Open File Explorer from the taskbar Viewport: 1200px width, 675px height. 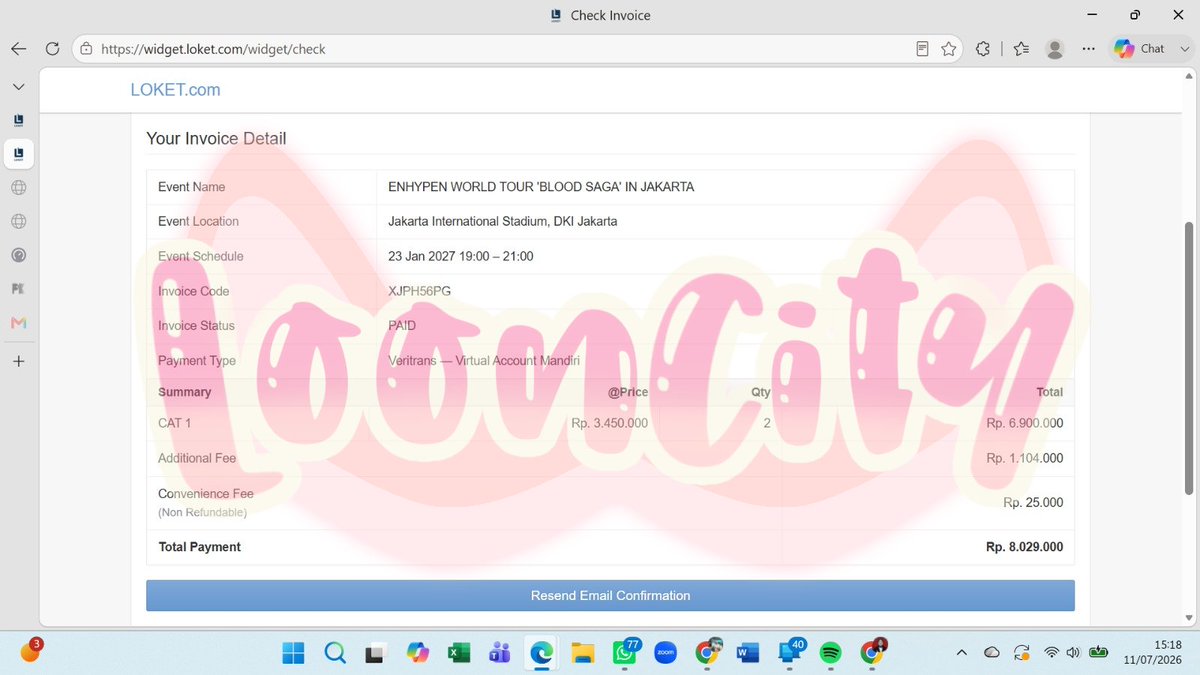pos(583,653)
